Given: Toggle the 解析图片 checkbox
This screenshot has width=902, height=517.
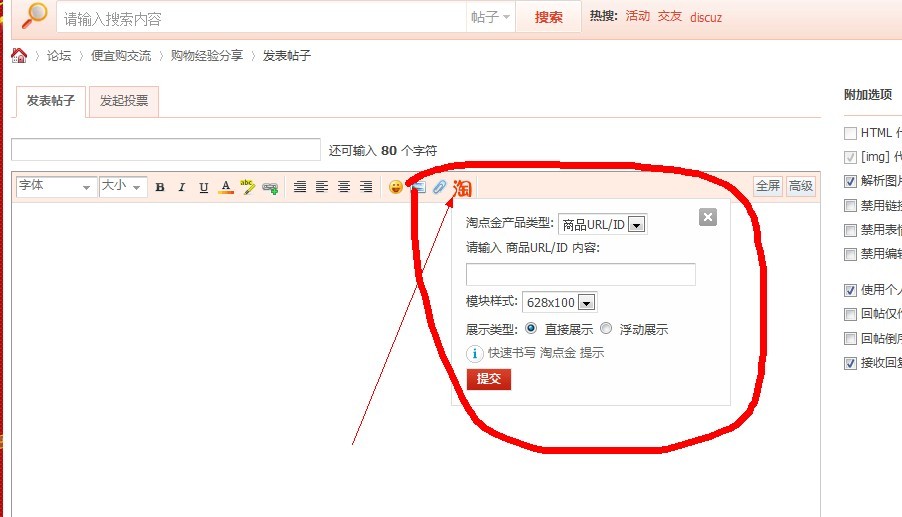Looking at the screenshot, I should point(850,181).
